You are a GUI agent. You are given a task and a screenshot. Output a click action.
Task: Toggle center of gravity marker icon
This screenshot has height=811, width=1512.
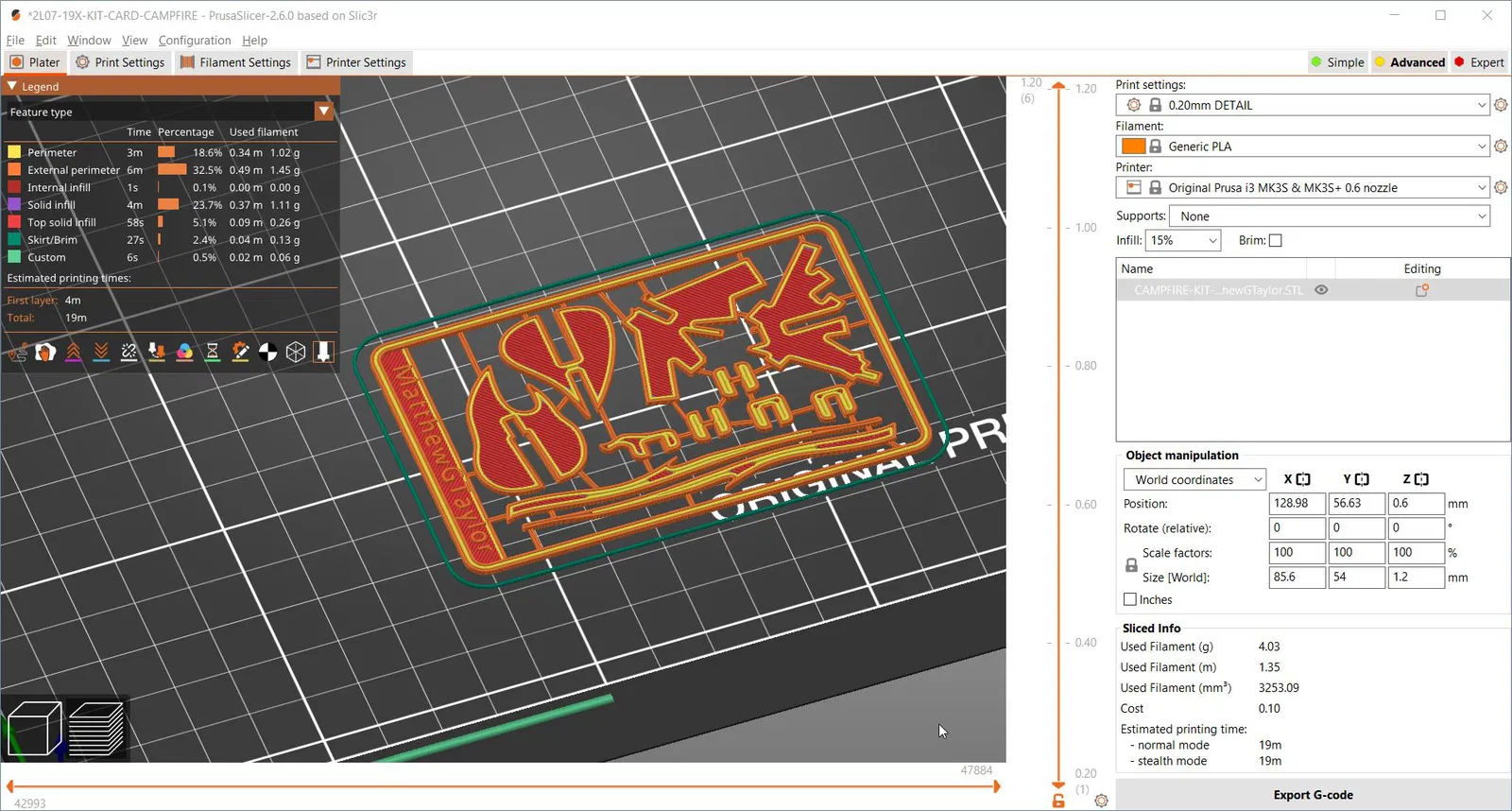268,353
